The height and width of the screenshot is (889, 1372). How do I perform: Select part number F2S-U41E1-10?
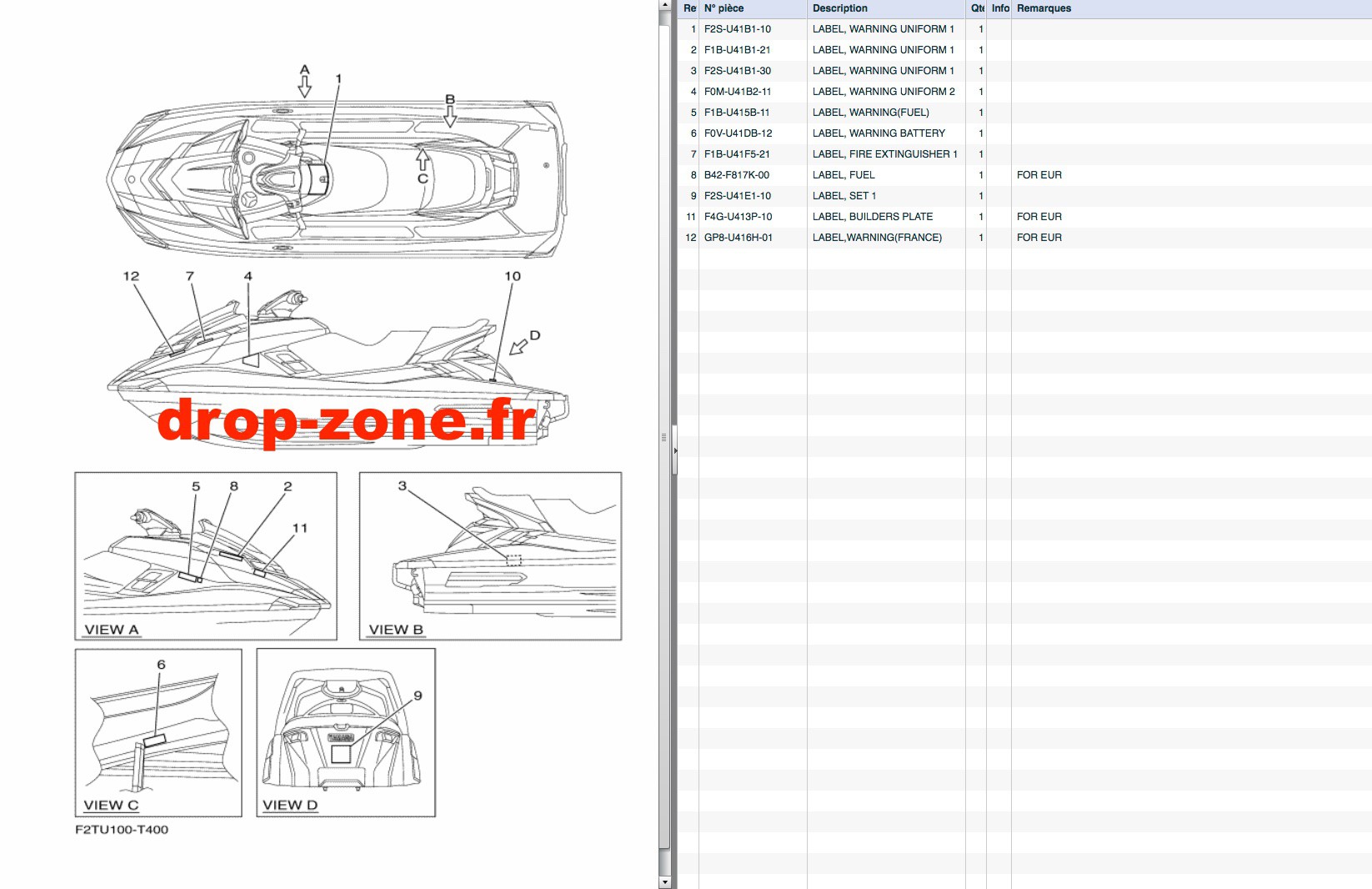738,196
